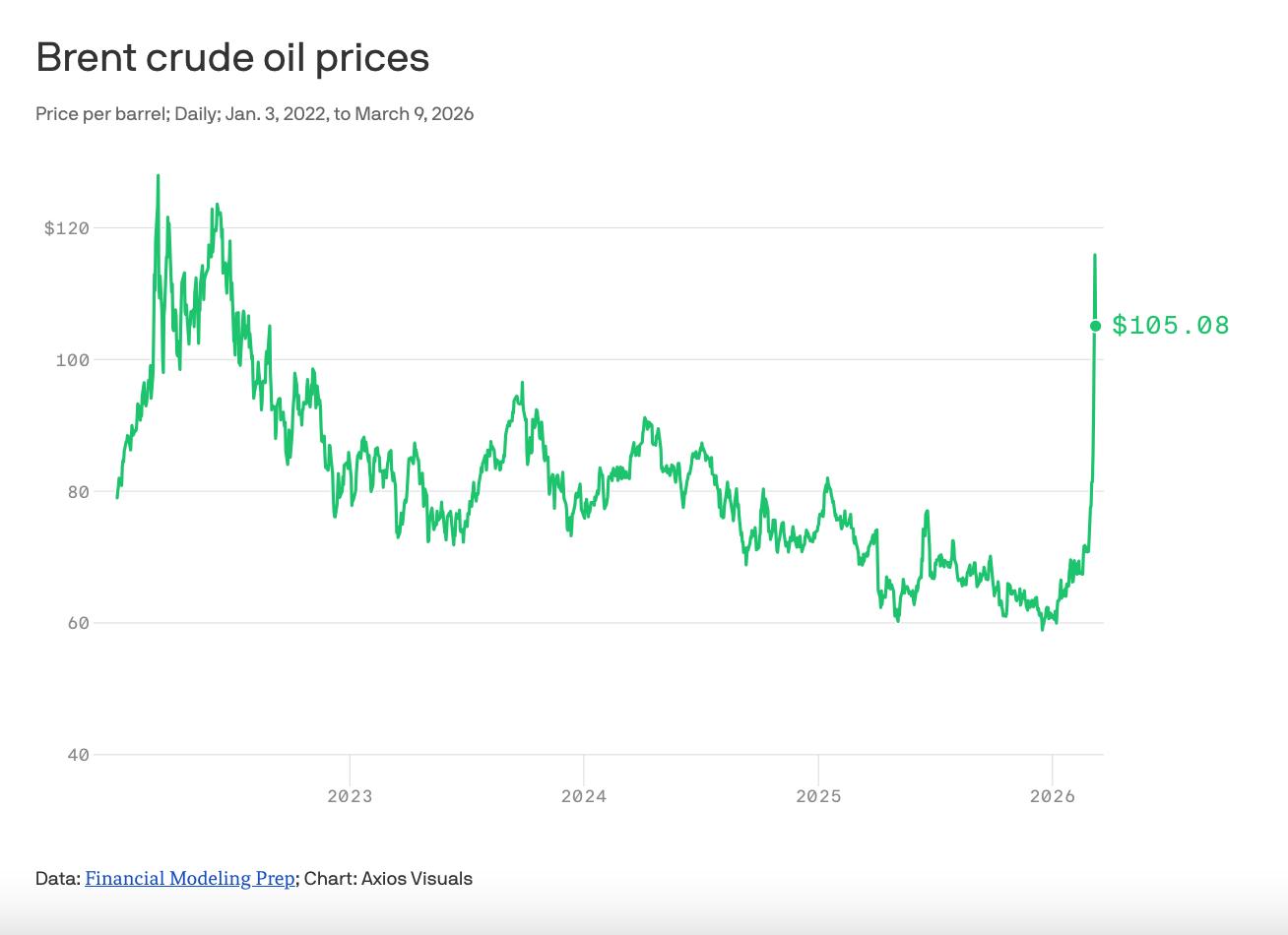This screenshot has height=935, width=1288.
Task: Click the Brent crude oil prices title
Action: (232, 58)
